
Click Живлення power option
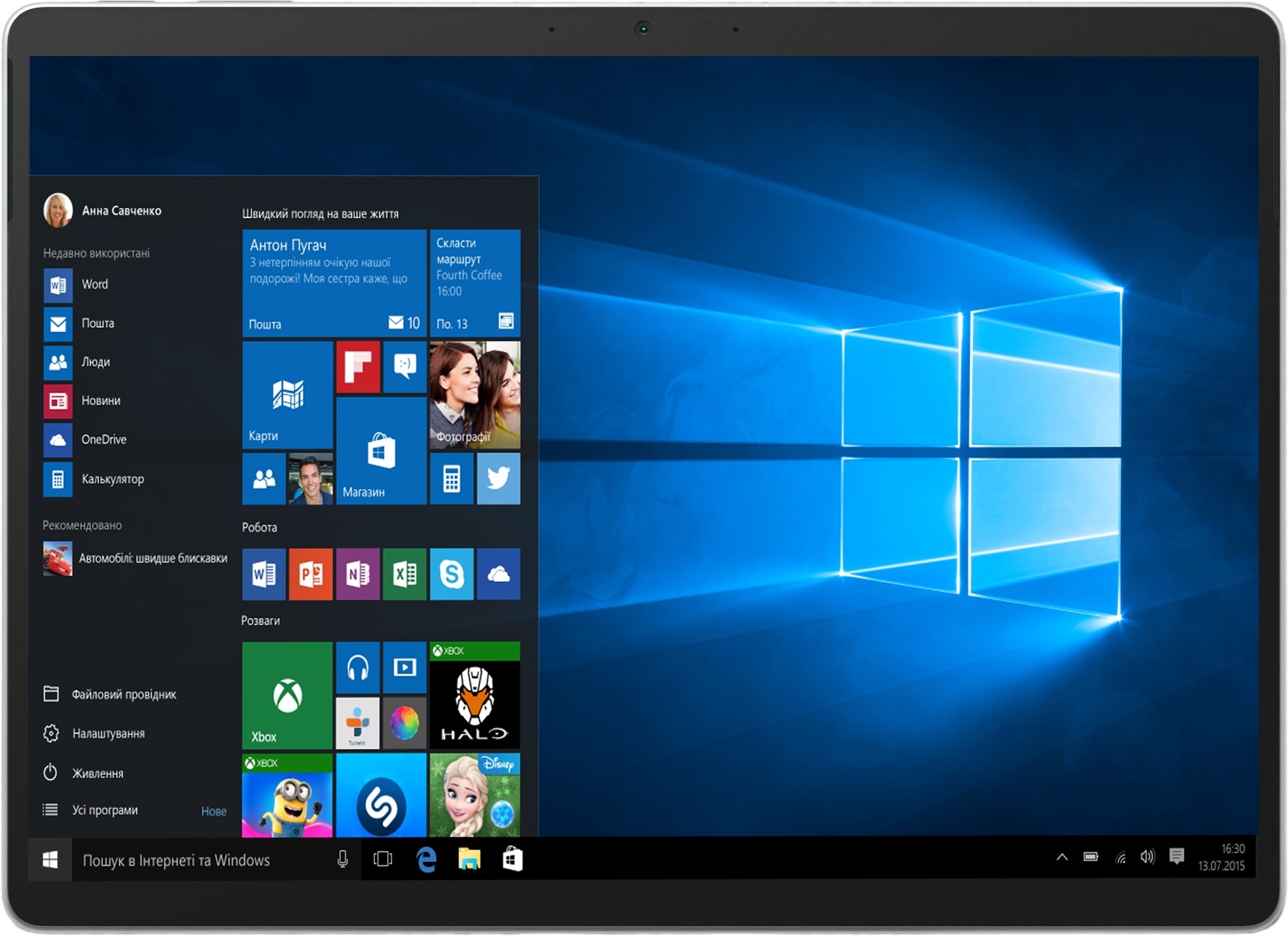point(84,773)
